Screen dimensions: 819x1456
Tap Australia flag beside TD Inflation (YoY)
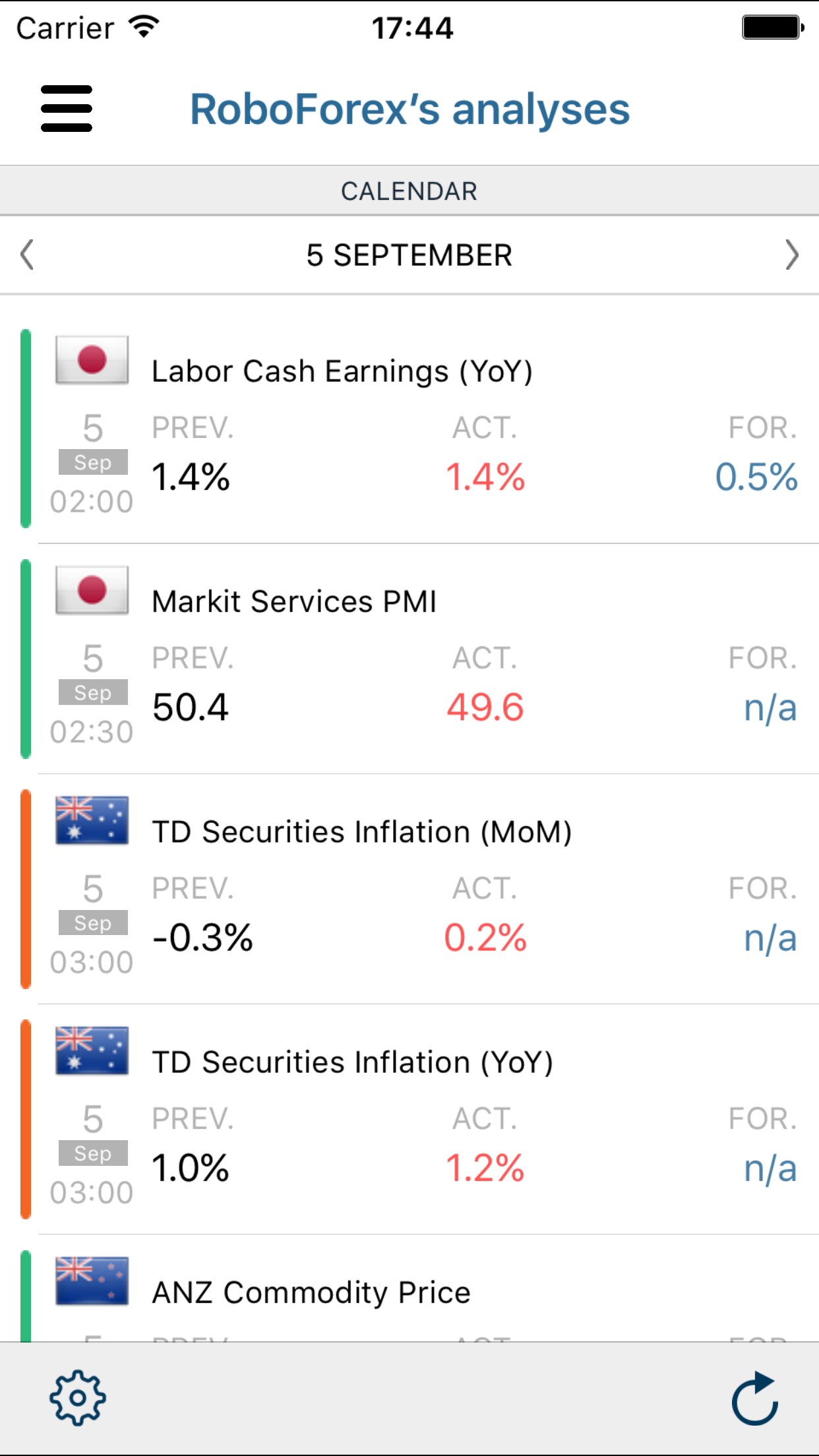tap(92, 1050)
